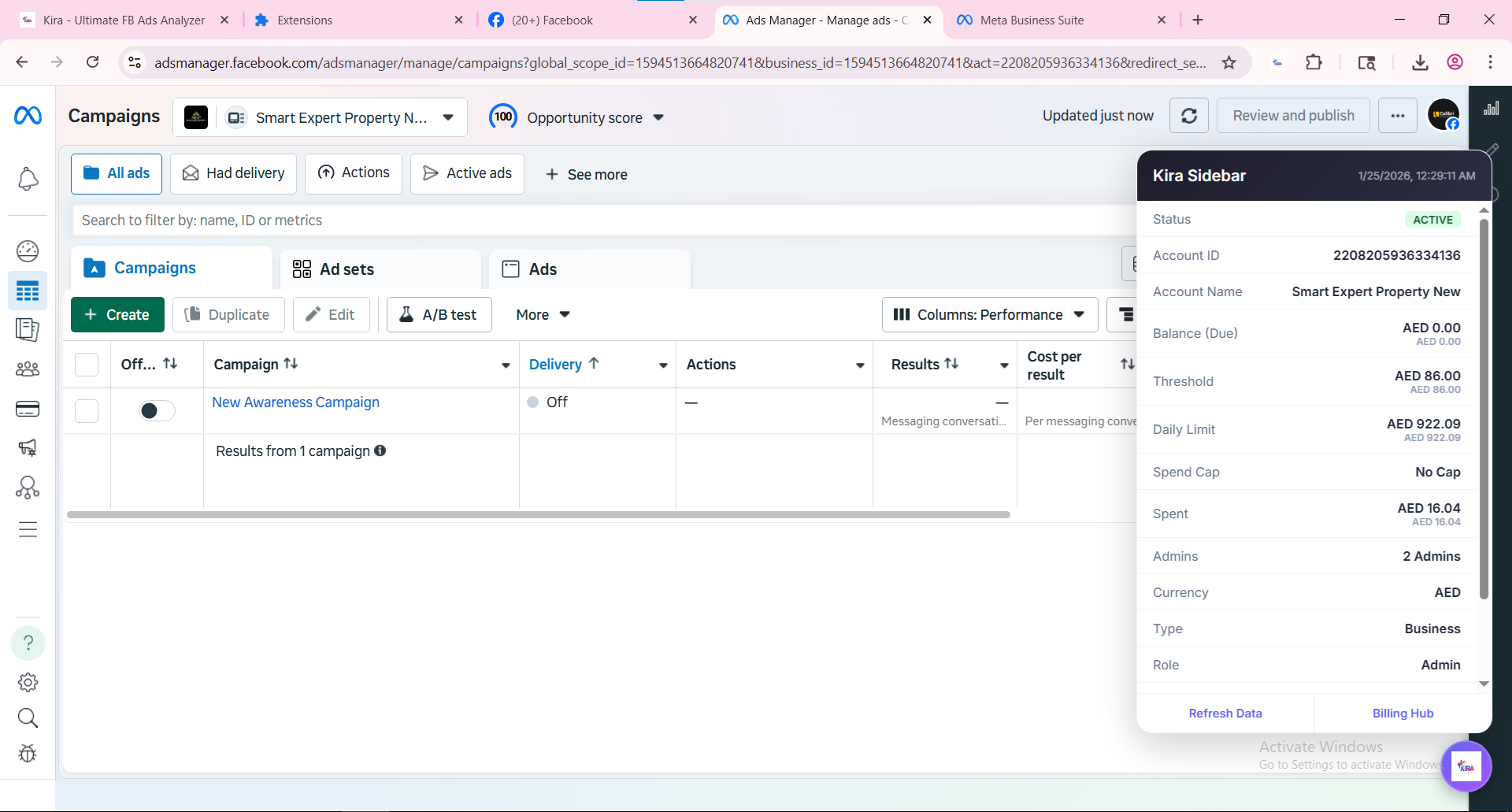Select Campaigns table icon in sidebar

pos(28,291)
